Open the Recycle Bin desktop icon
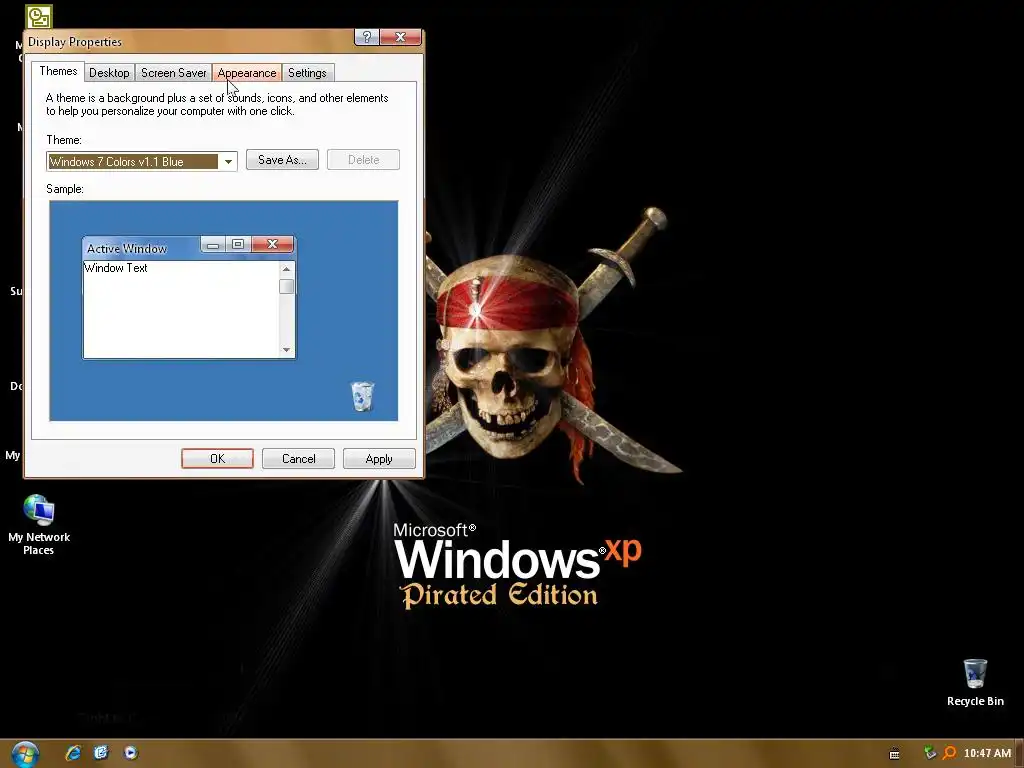Viewport: 1024px width, 768px height. point(975,682)
